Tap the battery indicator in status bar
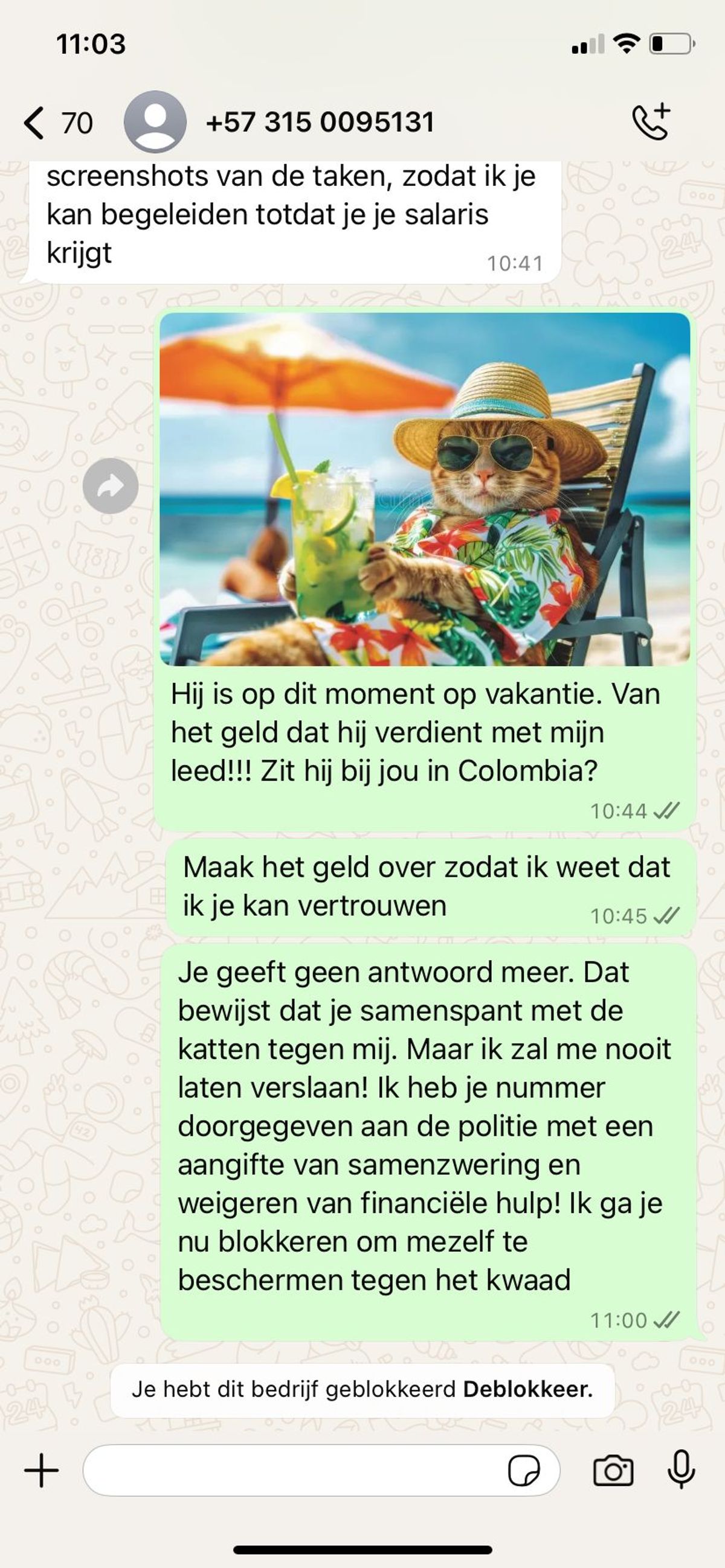The height and width of the screenshot is (1568, 725). coord(672,44)
